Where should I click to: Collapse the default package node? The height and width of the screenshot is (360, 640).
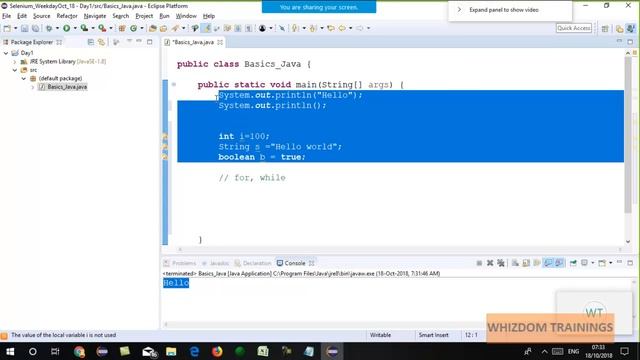24,78
